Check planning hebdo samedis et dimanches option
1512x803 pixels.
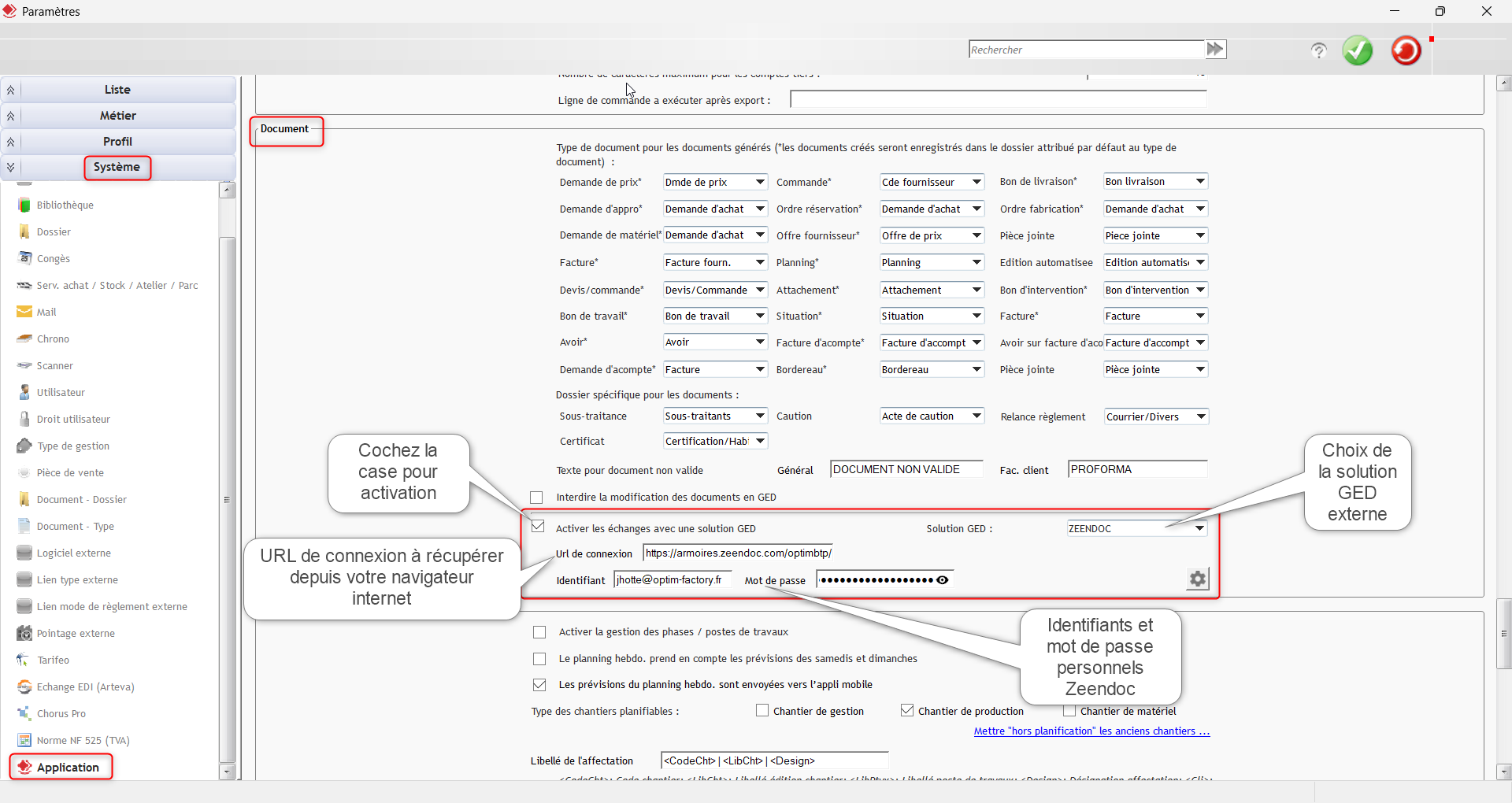(x=539, y=659)
